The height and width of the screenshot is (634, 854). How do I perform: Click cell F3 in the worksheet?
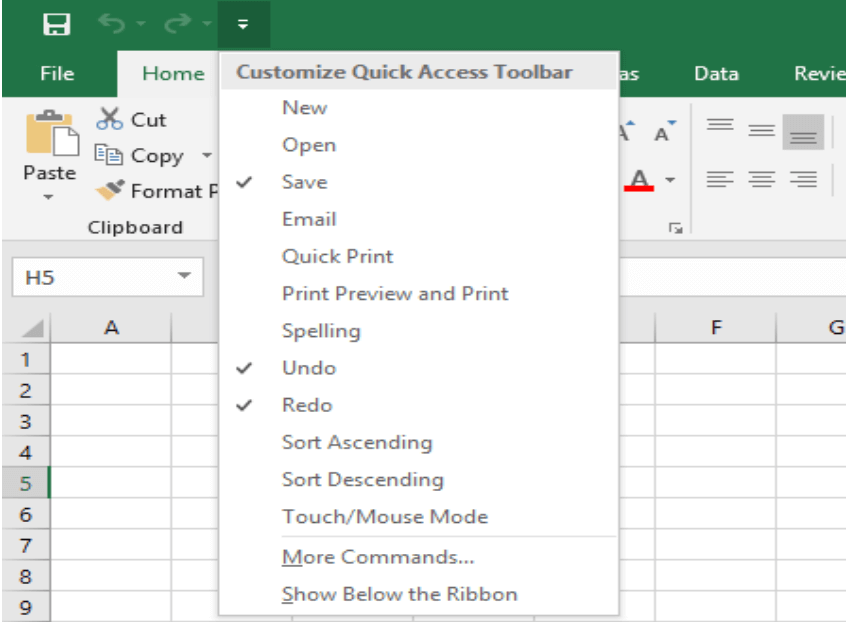716,420
